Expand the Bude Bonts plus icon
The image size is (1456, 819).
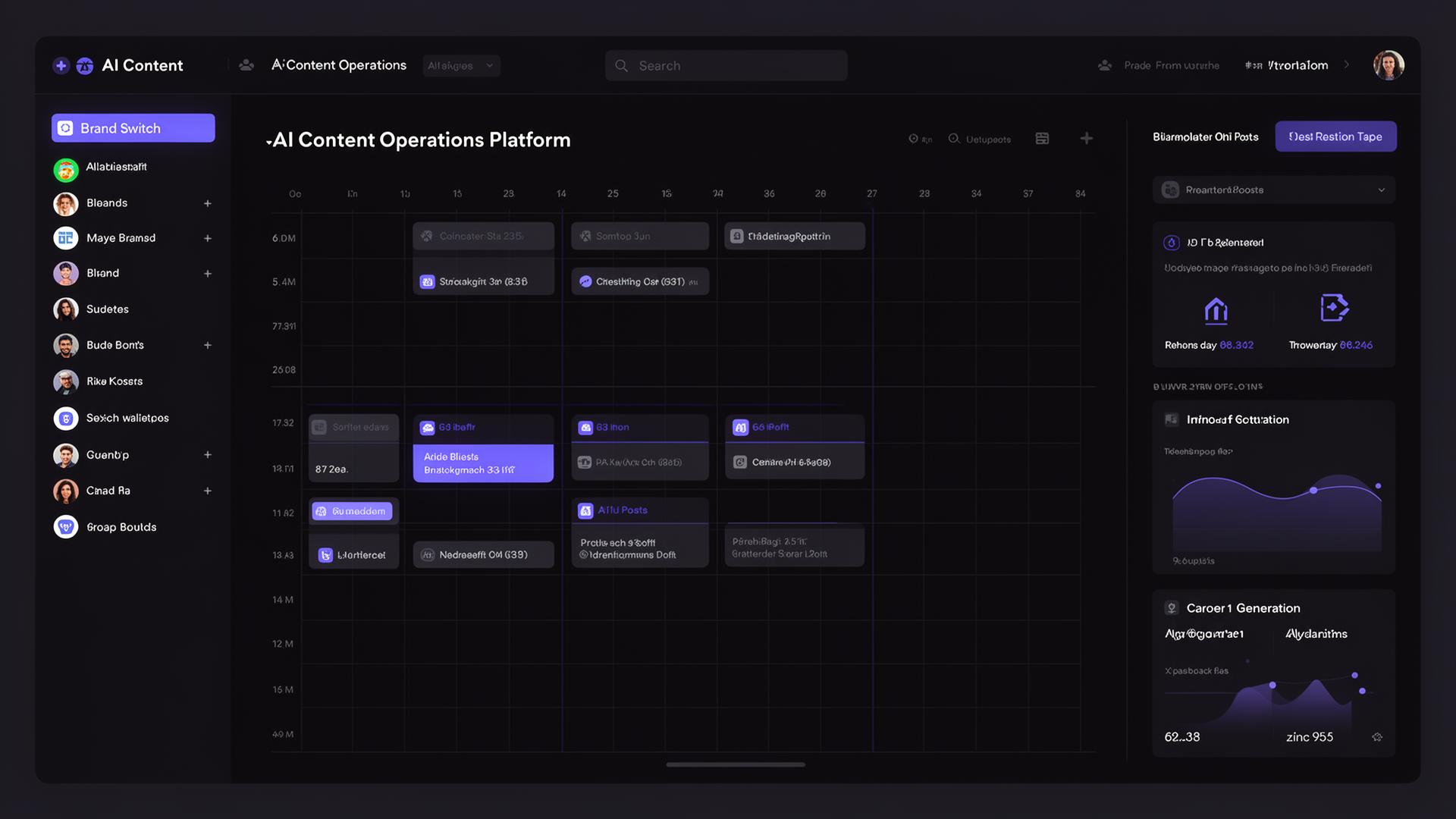(207, 345)
